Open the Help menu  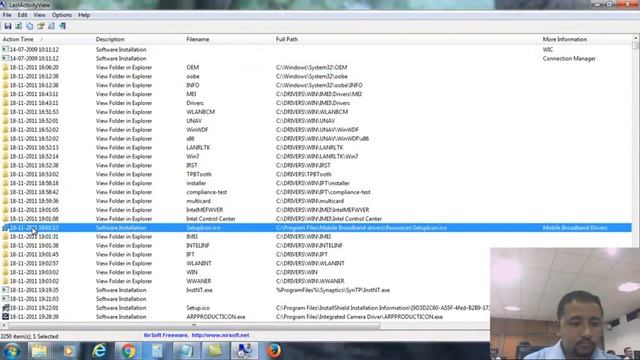(x=84, y=15)
